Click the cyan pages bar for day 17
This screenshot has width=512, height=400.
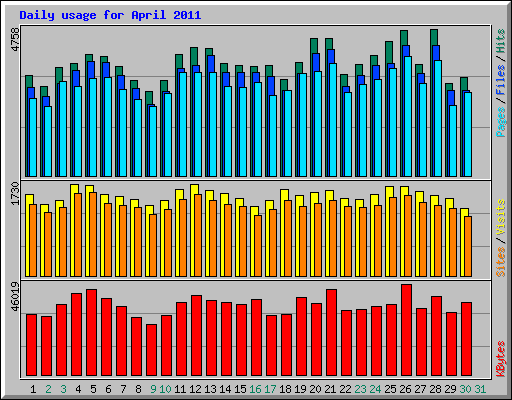click(x=273, y=136)
